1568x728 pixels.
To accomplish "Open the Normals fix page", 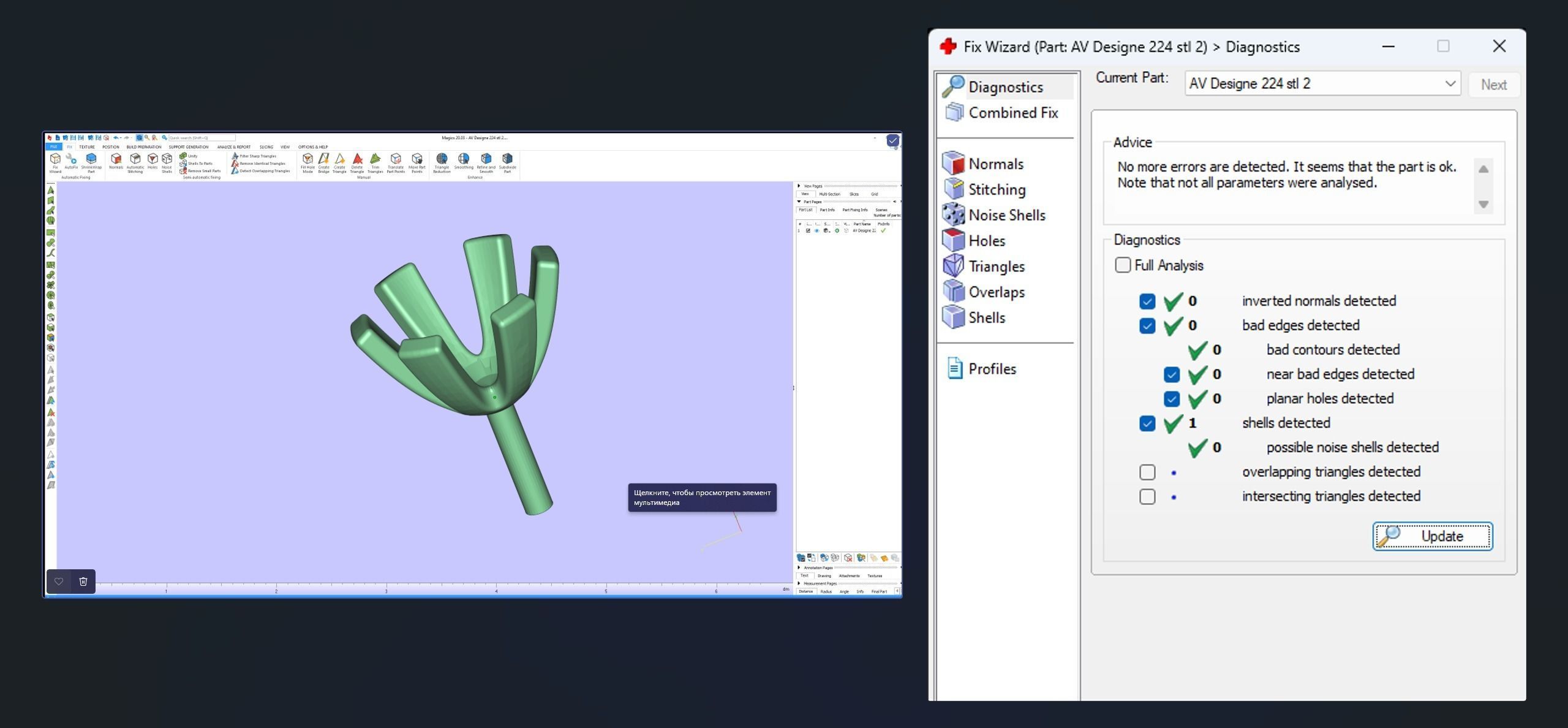I will (x=995, y=164).
